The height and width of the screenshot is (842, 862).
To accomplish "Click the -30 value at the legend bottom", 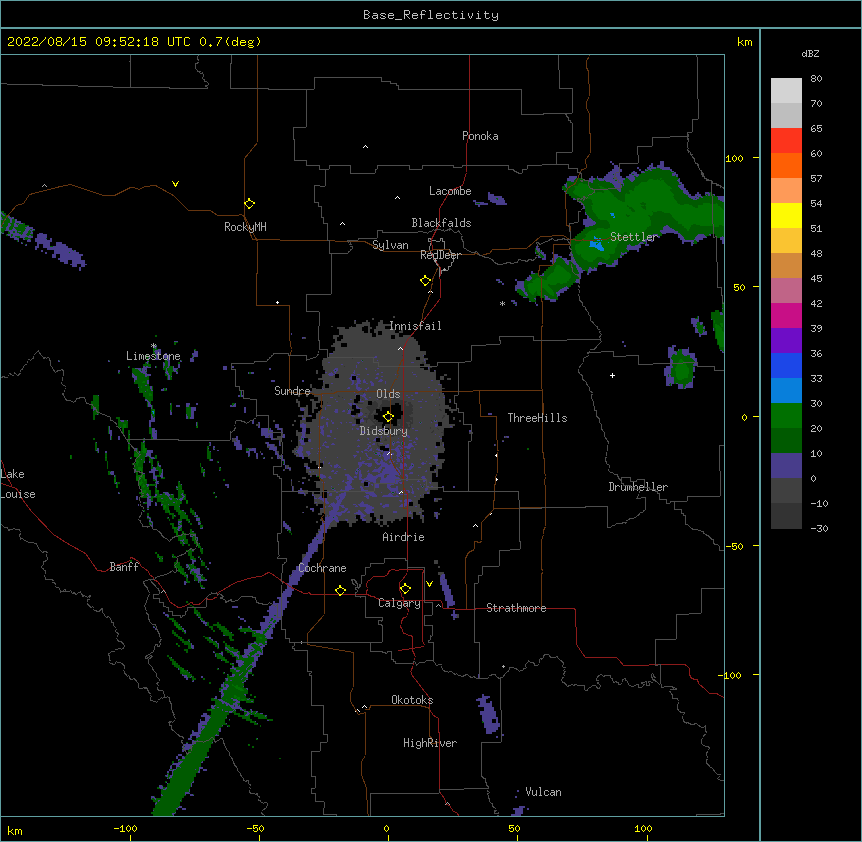I will tap(819, 528).
